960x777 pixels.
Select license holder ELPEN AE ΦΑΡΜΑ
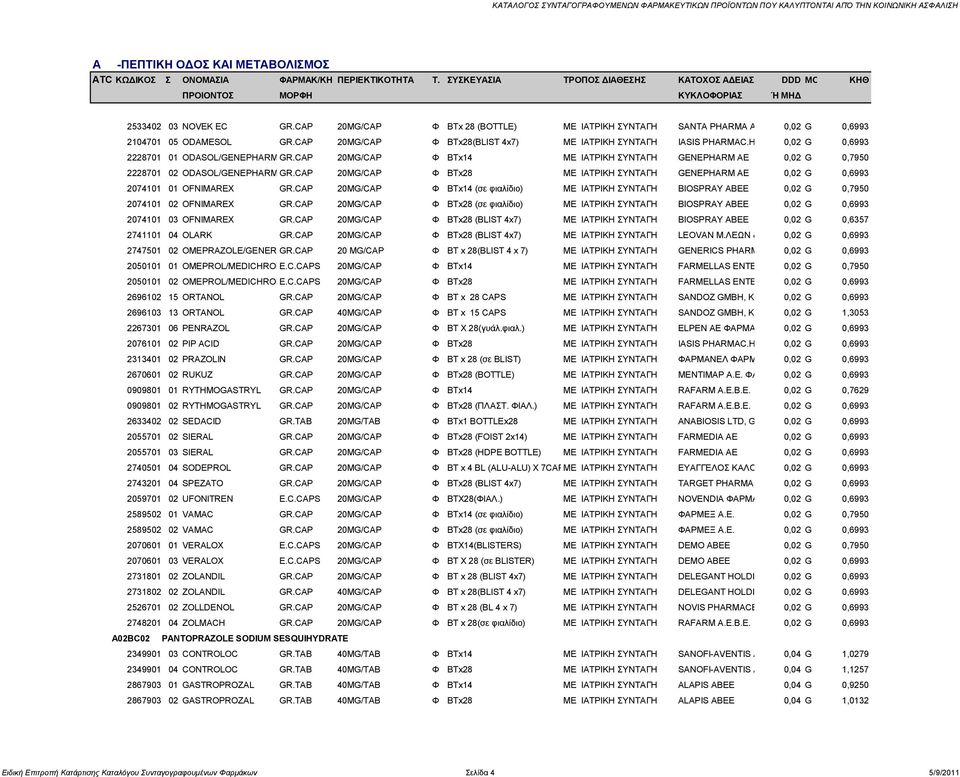click(716, 328)
